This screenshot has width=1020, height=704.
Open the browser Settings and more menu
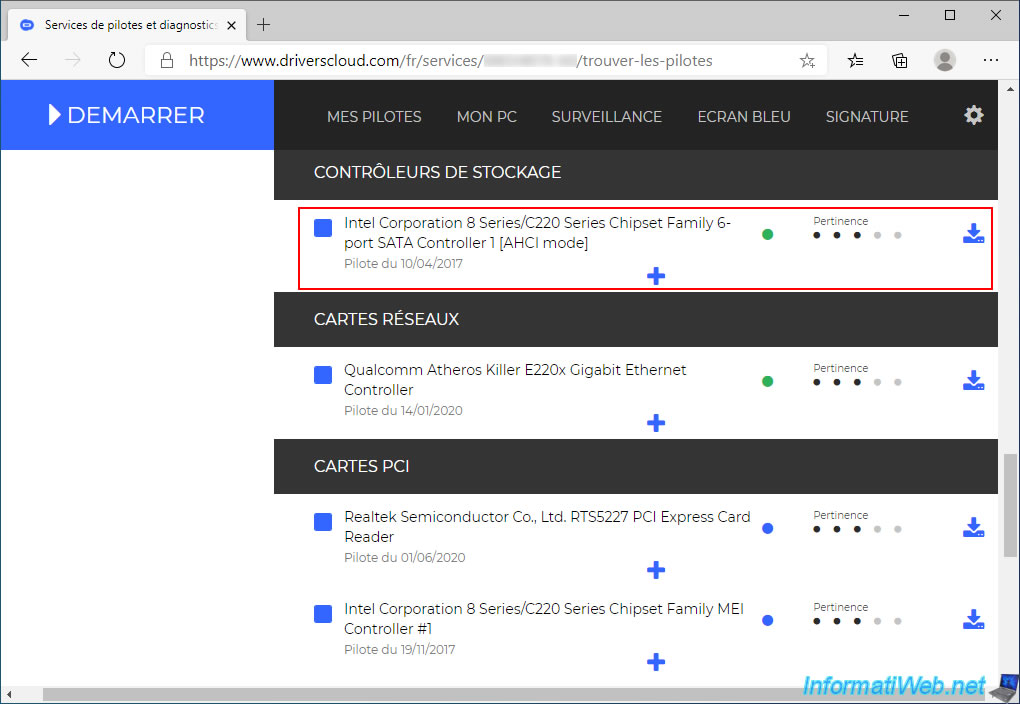tap(991, 61)
